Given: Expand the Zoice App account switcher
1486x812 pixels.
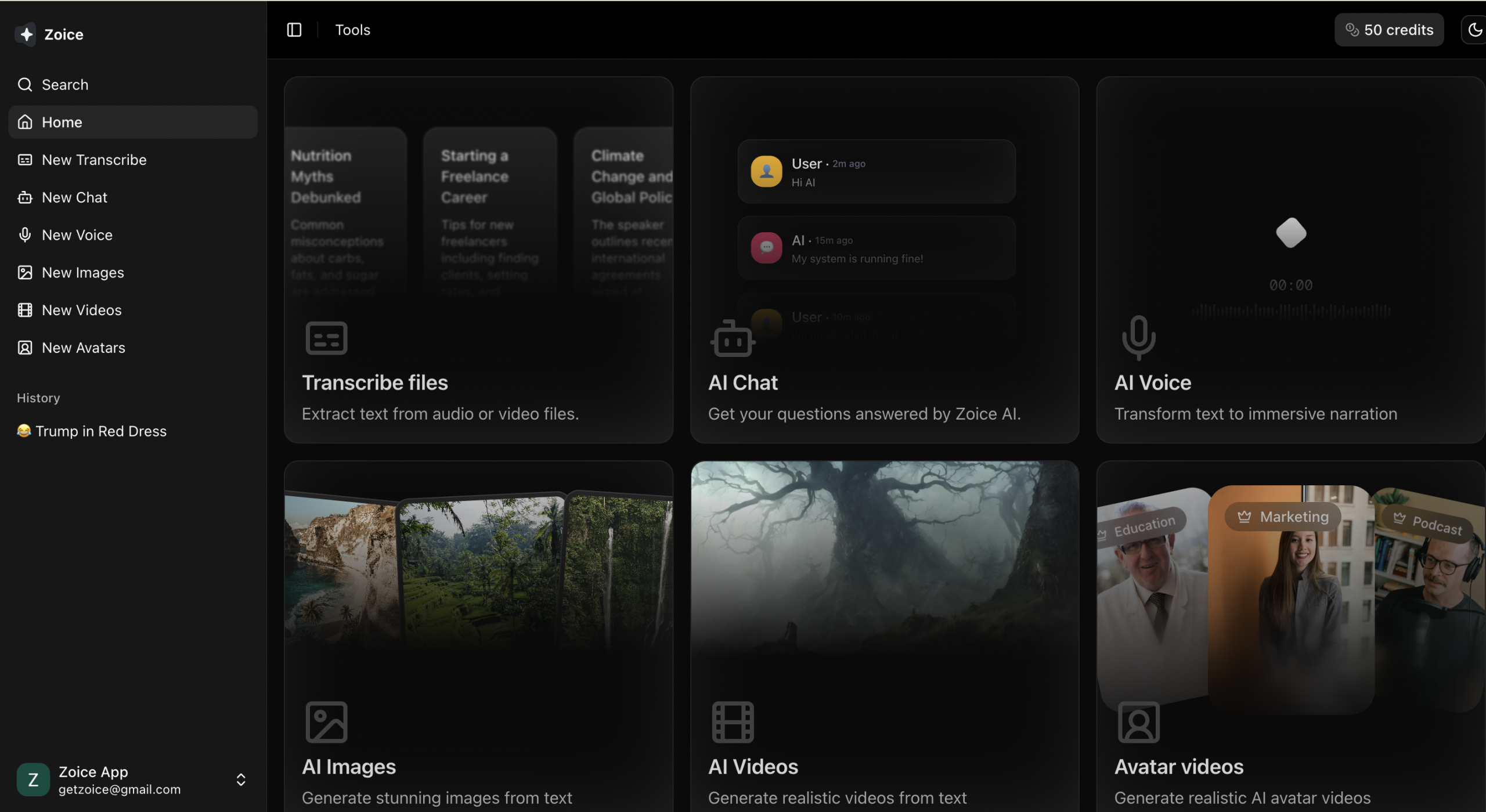Looking at the screenshot, I should tap(240, 779).
